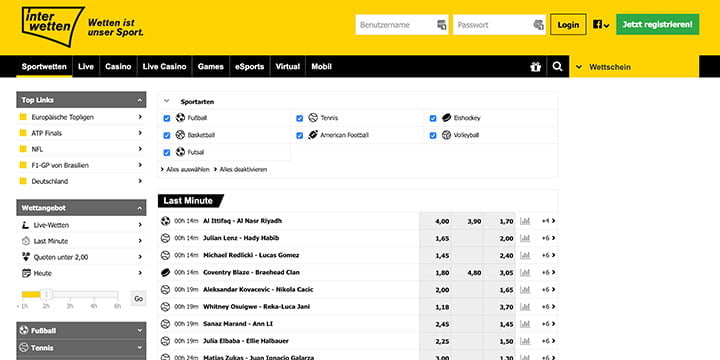
Task: Click statistics icon for Coventry Blaze match
Action: 525,273
